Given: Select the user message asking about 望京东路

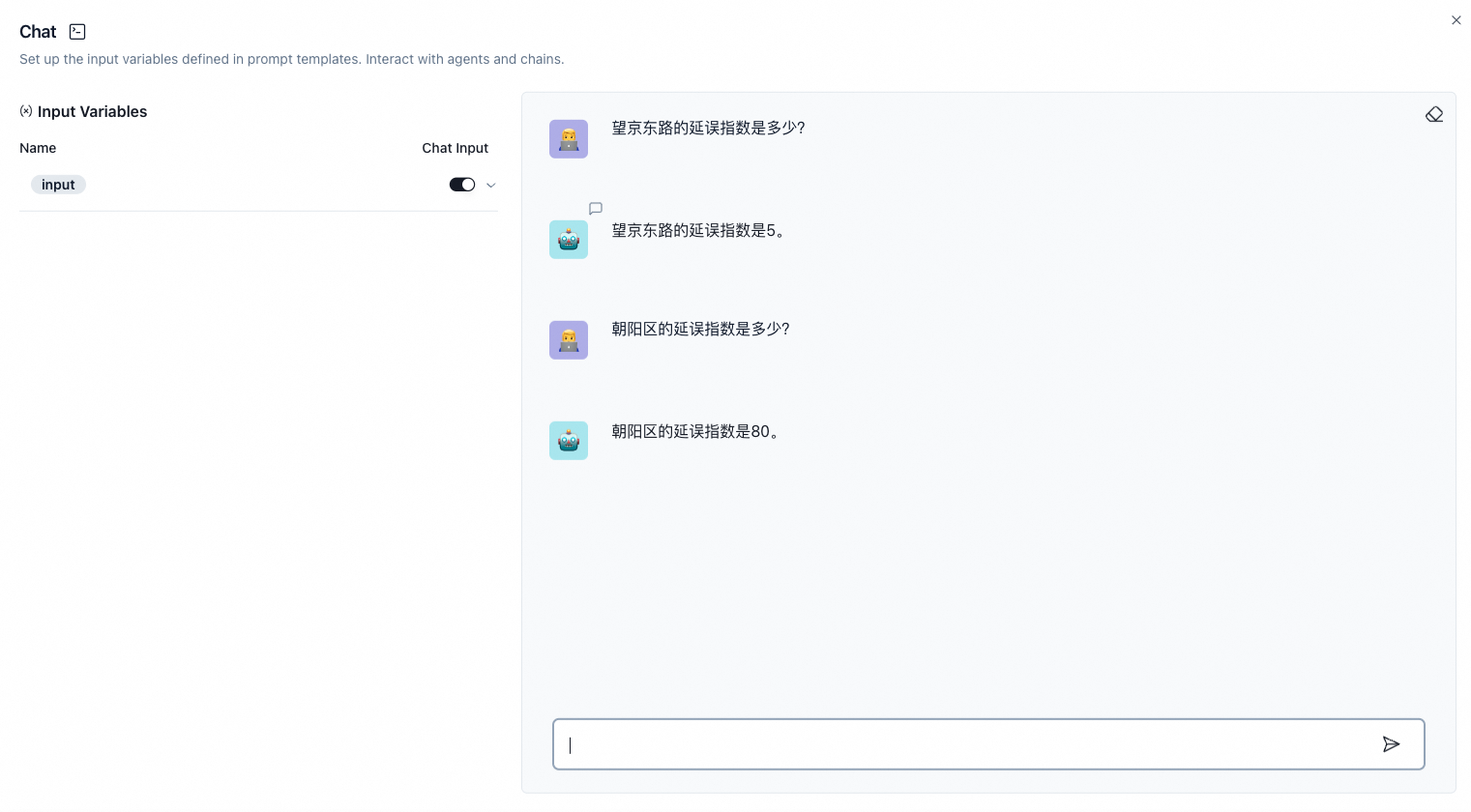Looking at the screenshot, I should pos(709,128).
